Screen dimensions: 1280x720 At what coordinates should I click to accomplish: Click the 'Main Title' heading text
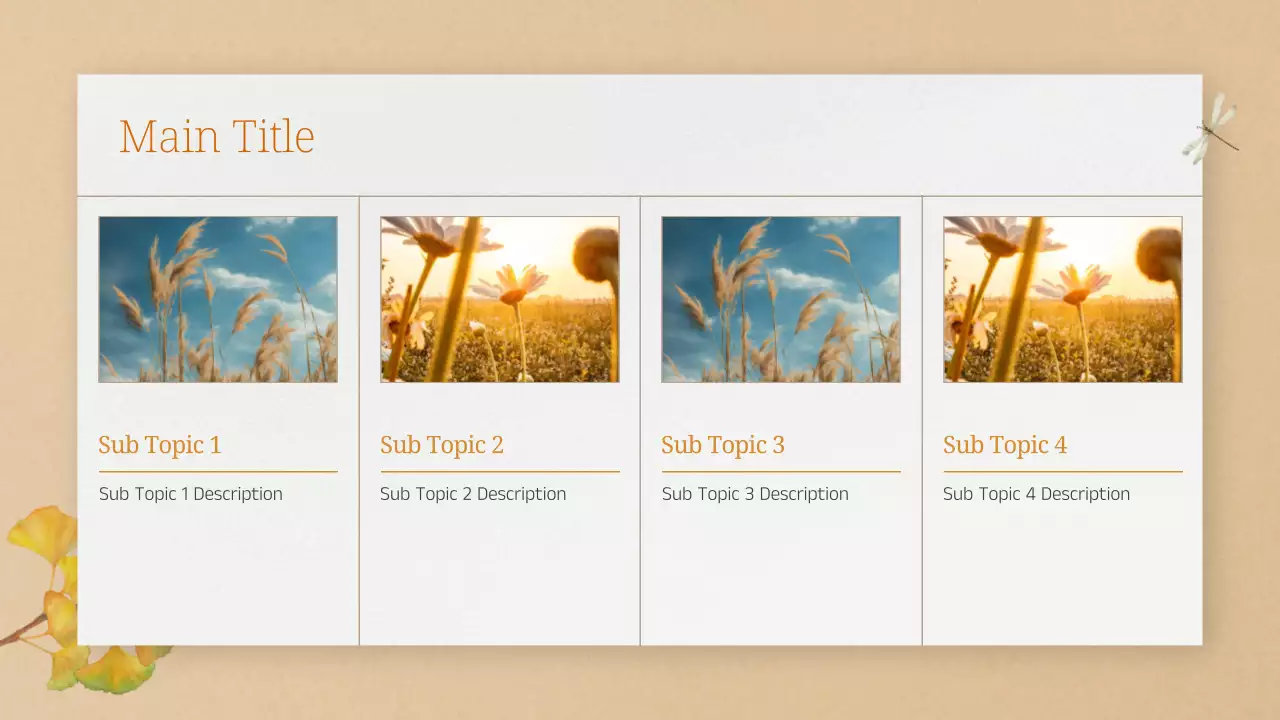[x=216, y=136]
